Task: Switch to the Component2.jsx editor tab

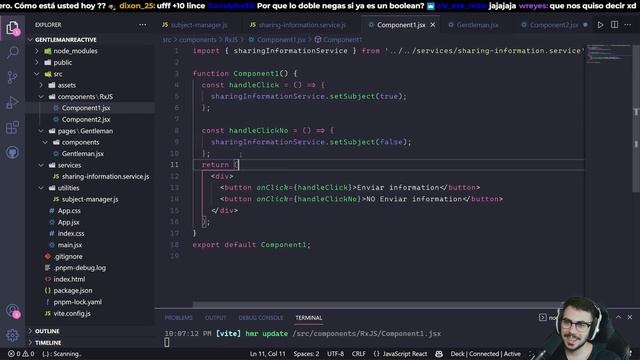Action: [553, 25]
